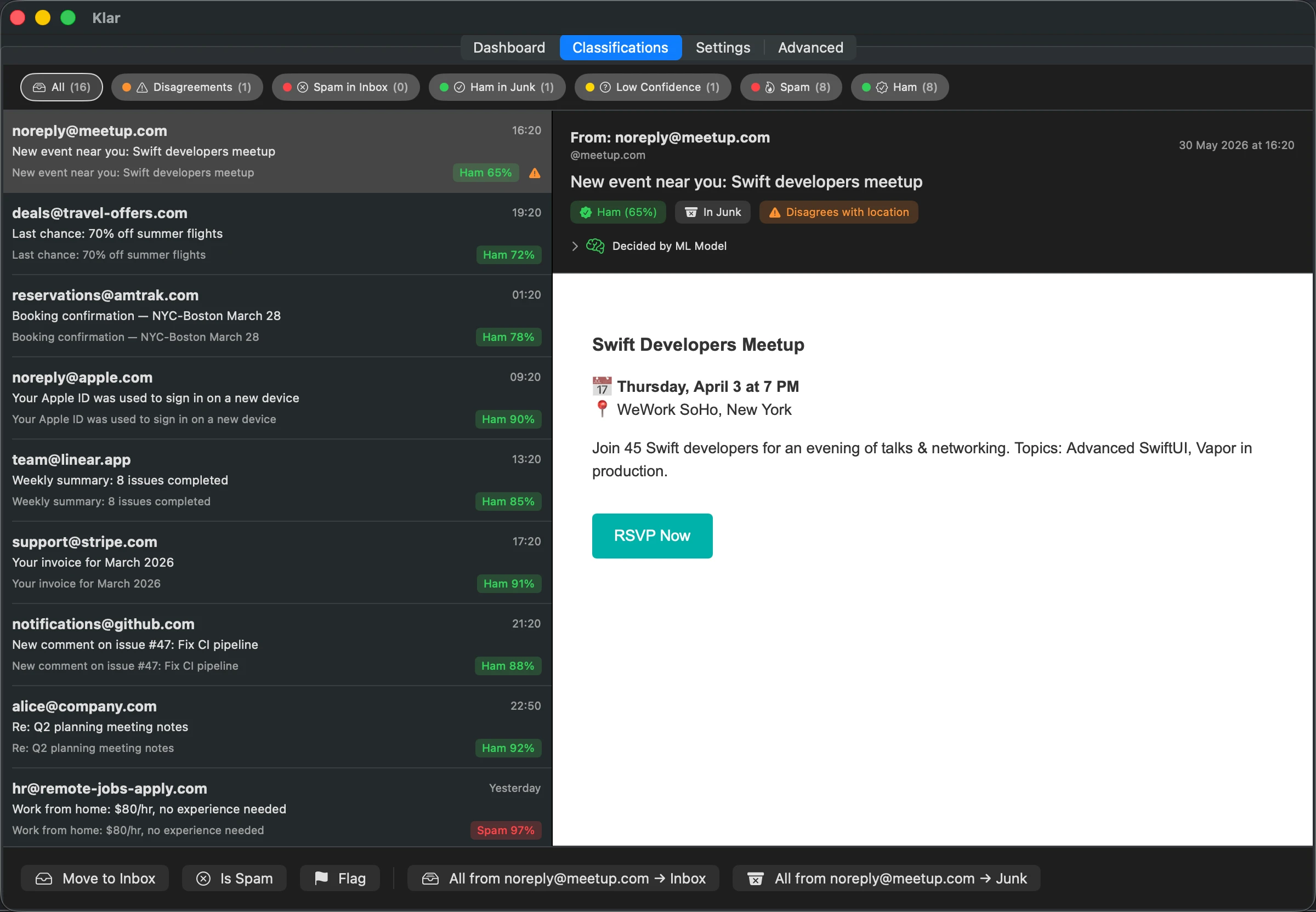Click the Ham 92% badge on alice@company.com row
Viewport: 1316px width, 912px height.
[x=508, y=748]
